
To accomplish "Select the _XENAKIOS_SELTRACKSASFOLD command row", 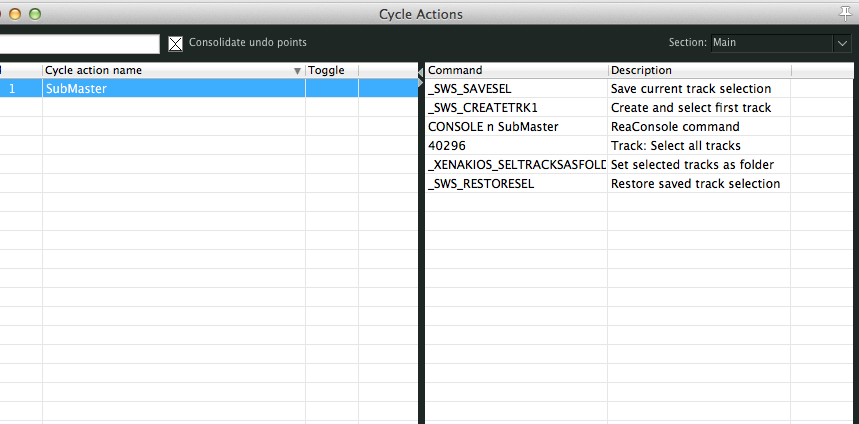I will tap(516, 165).
